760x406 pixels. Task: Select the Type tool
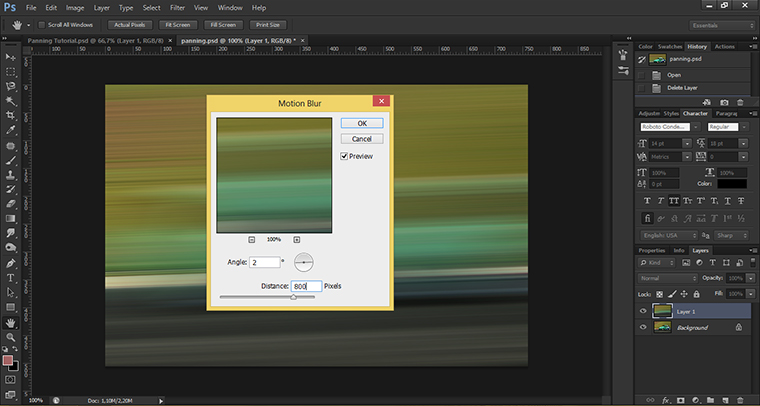pos(10,277)
